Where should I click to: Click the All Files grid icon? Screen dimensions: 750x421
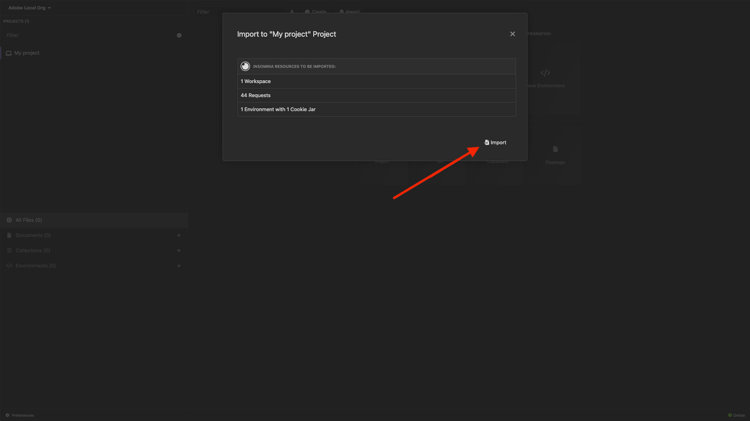pos(9,220)
